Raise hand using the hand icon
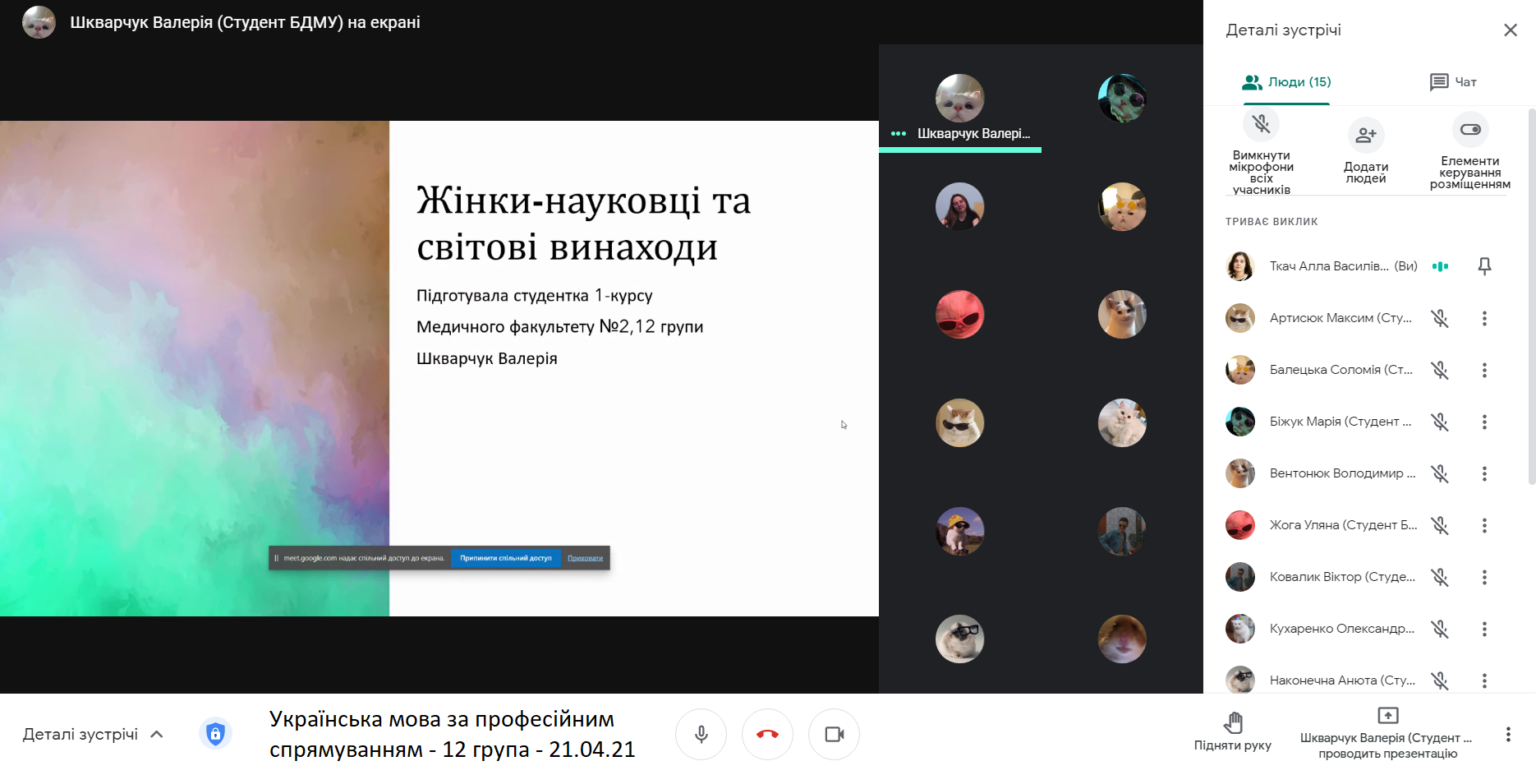This screenshot has height=775, width=1536. 1232,722
